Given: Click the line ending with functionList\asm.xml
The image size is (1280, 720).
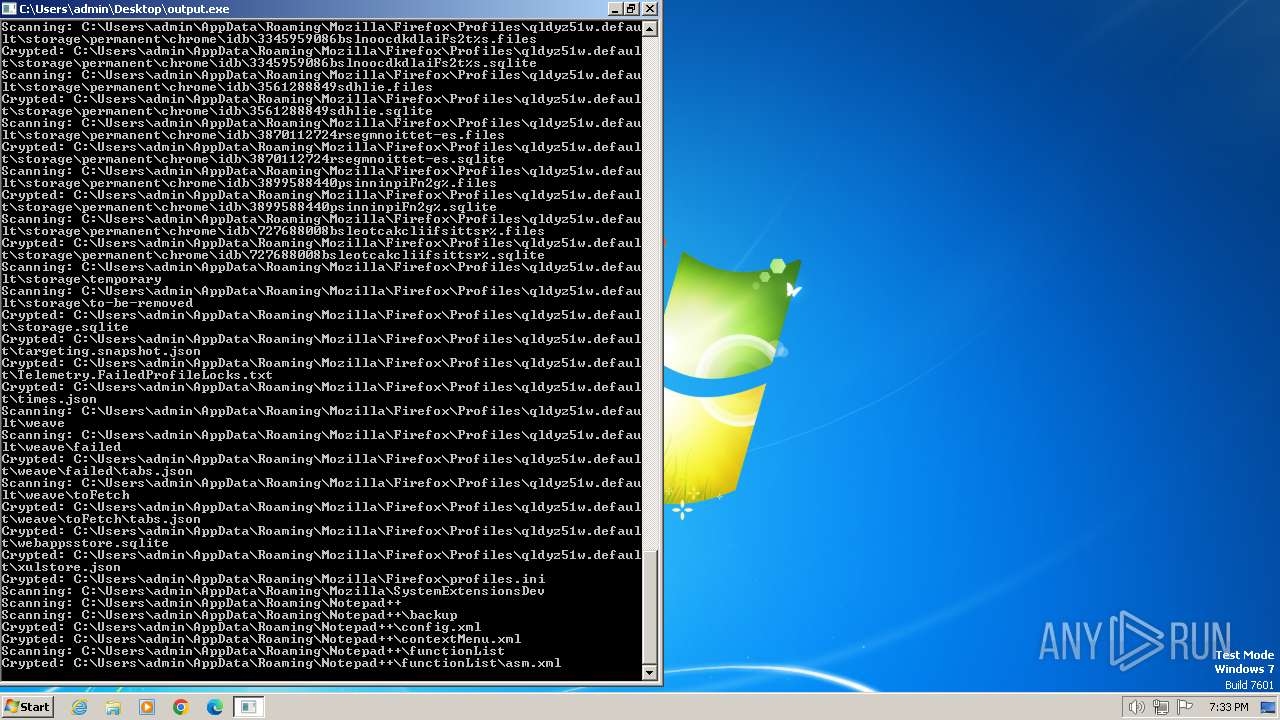Looking at the screenshot, I should (281, 663).
